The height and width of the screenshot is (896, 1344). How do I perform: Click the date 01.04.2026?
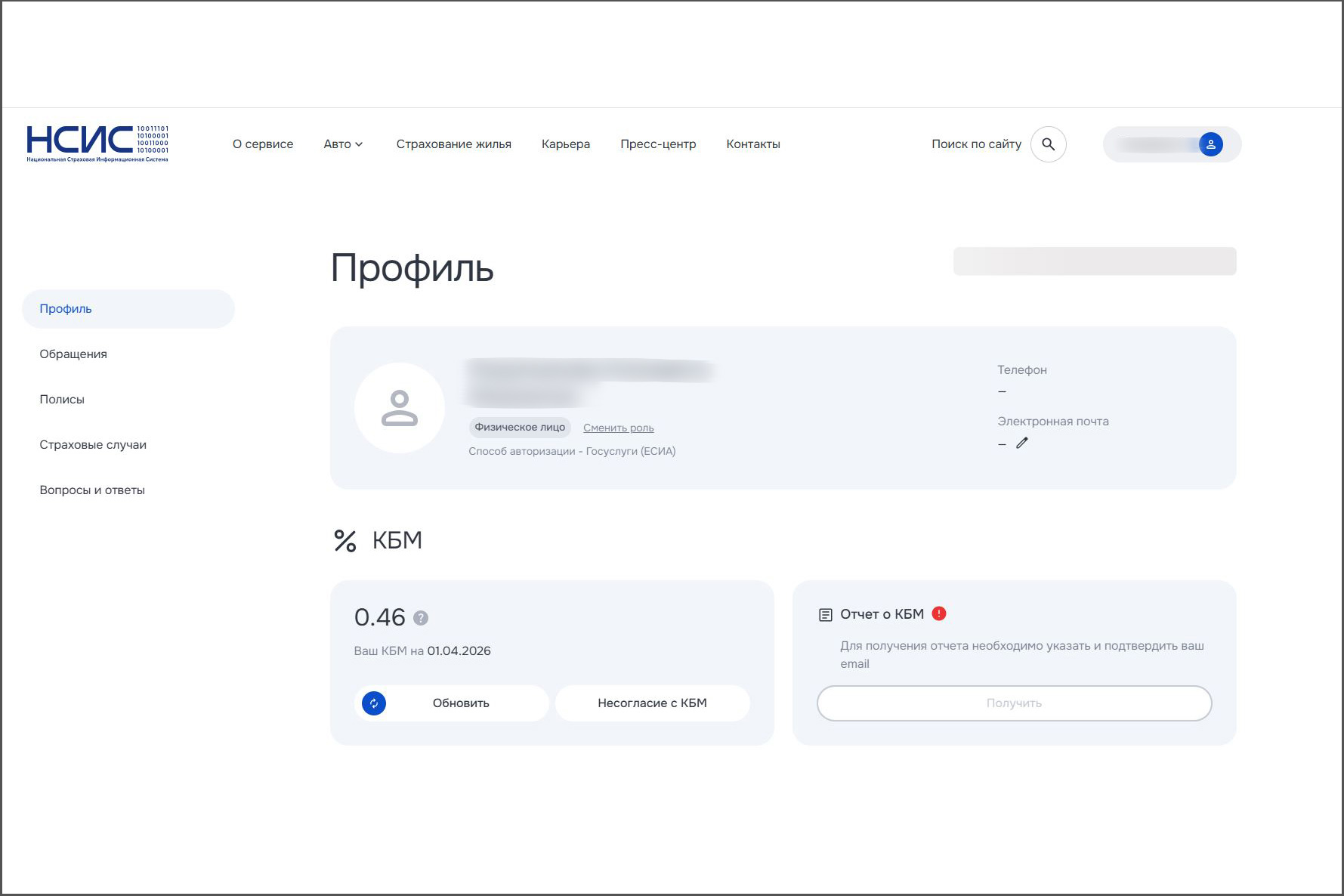pos(459,651)
